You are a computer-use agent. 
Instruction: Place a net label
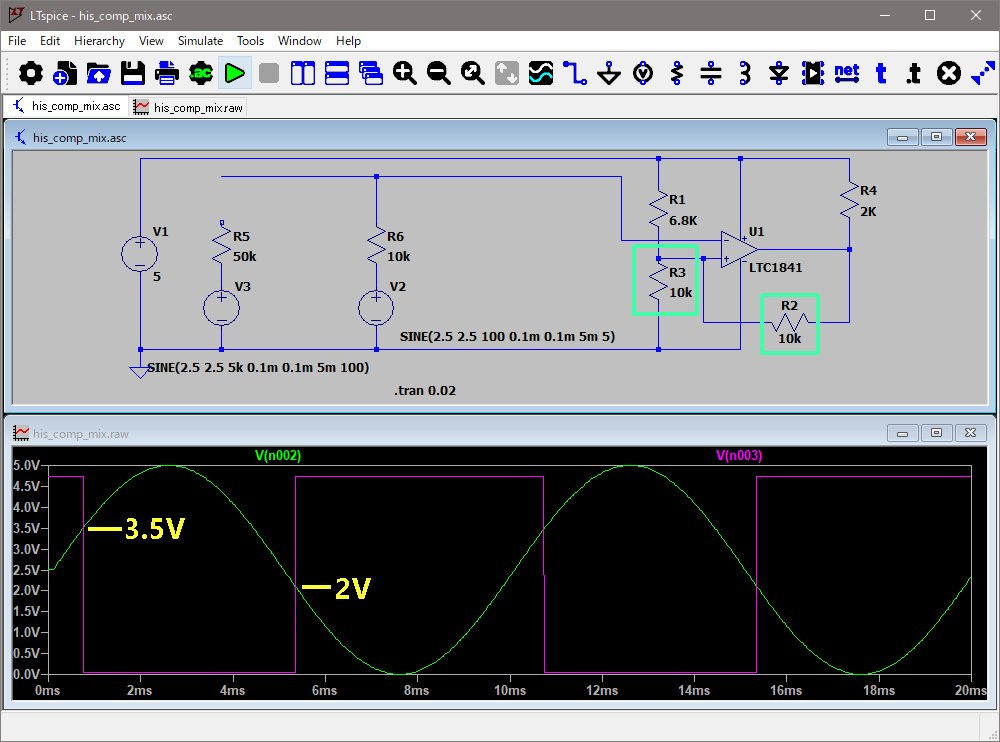tap(847, 72)
